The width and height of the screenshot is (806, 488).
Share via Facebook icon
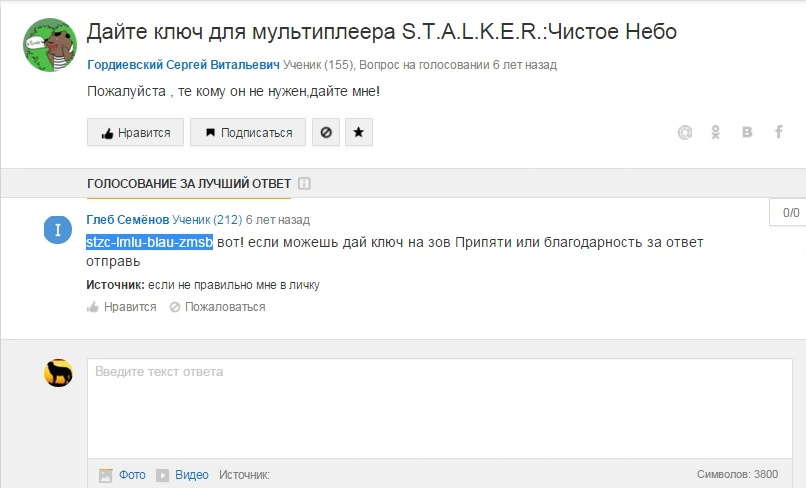click(x=779, y=132)
